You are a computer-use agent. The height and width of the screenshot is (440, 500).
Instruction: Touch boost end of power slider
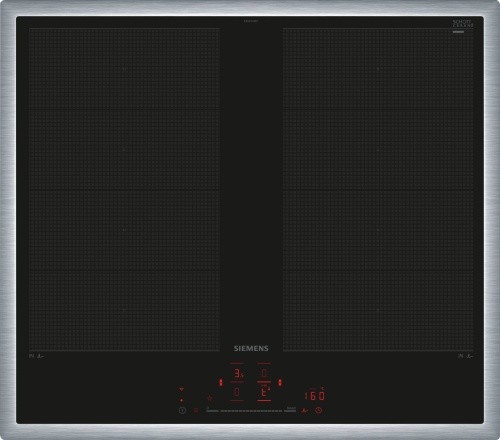point(291,410)
